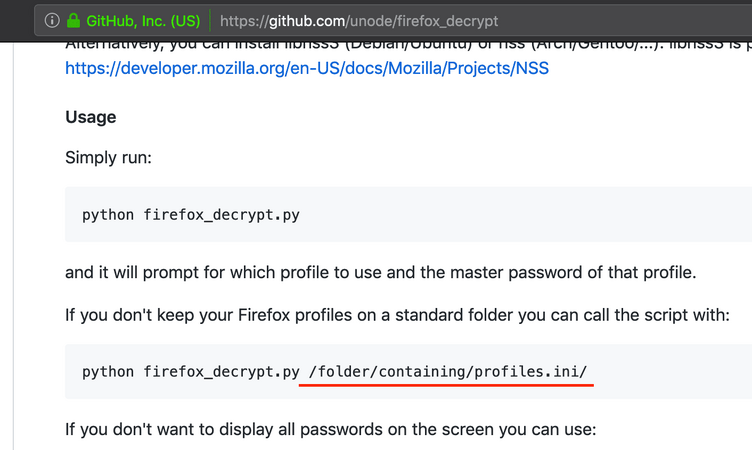Open the site information (i) icon
Viewport: 752px width, 450px height.
click(52, 21)
